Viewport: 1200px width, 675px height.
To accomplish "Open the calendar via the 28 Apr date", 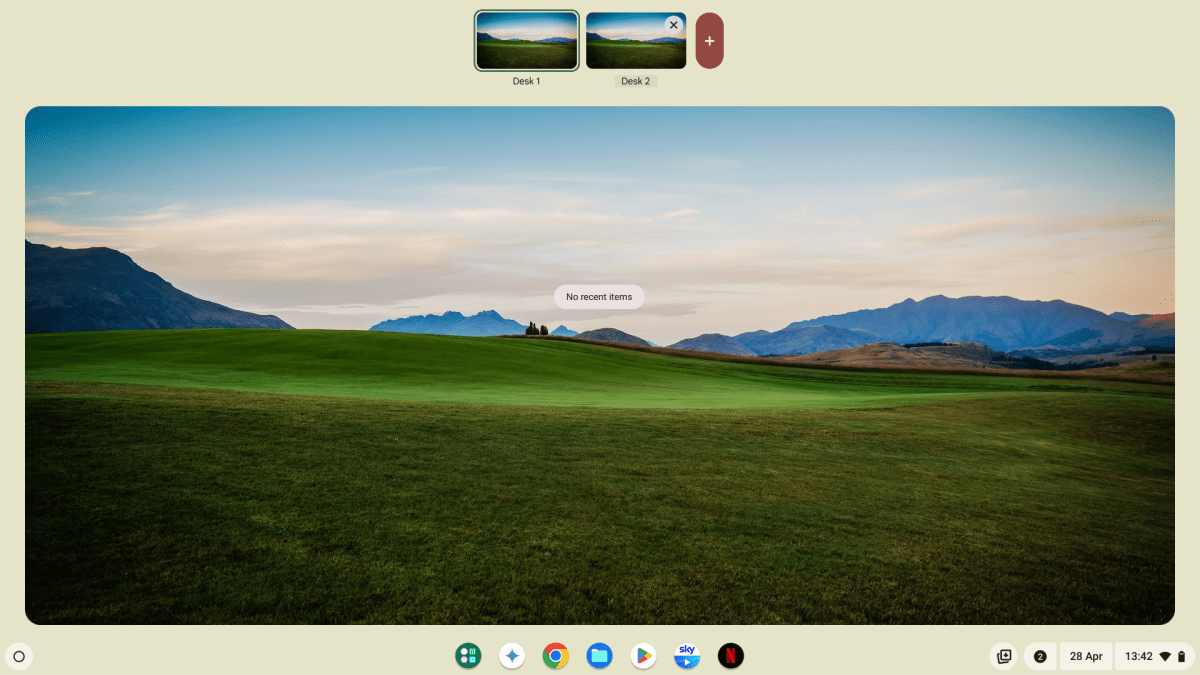I will tap(1086, 656).
